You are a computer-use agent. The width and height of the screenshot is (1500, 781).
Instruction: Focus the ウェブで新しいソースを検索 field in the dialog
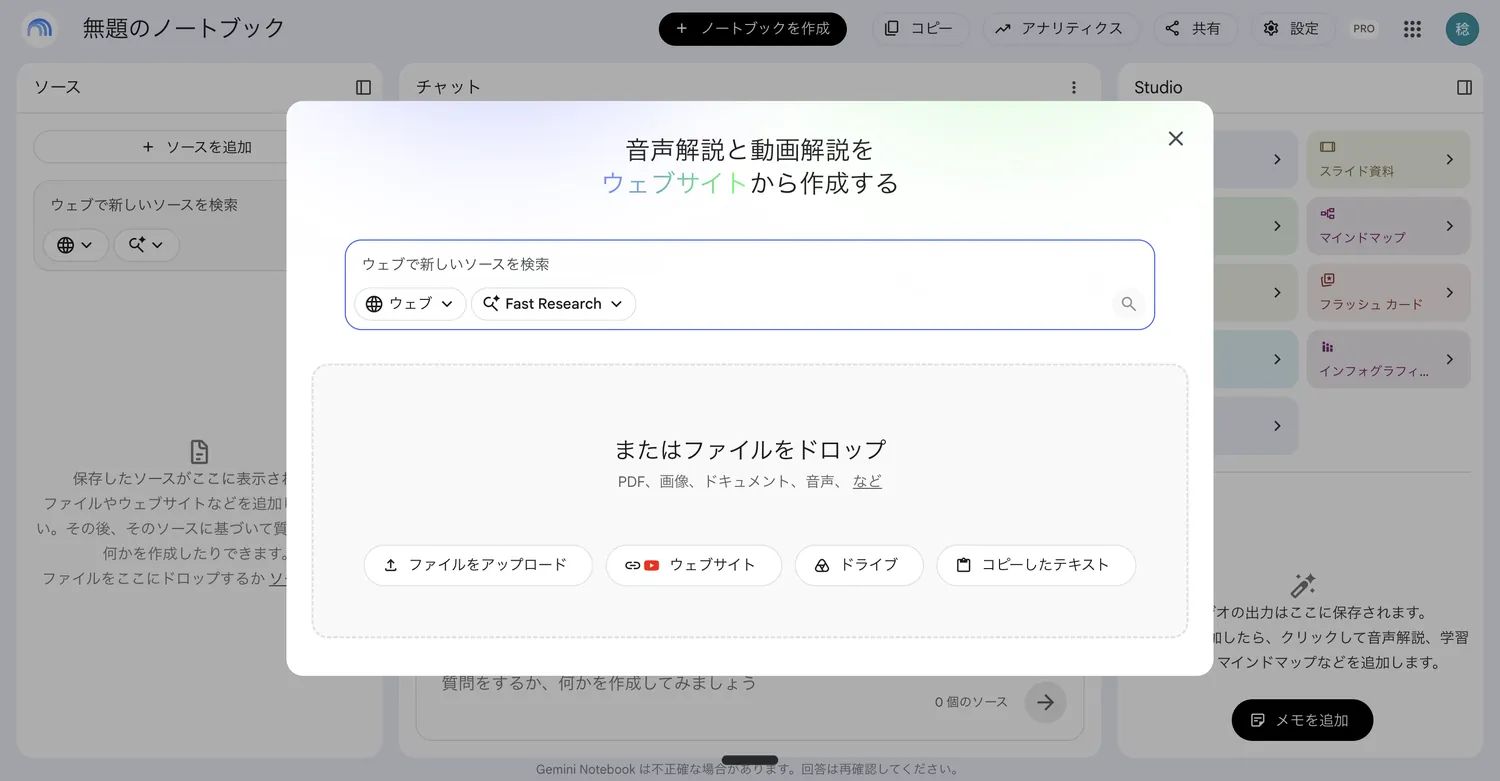pyautogui.click(x=750, y=265)
